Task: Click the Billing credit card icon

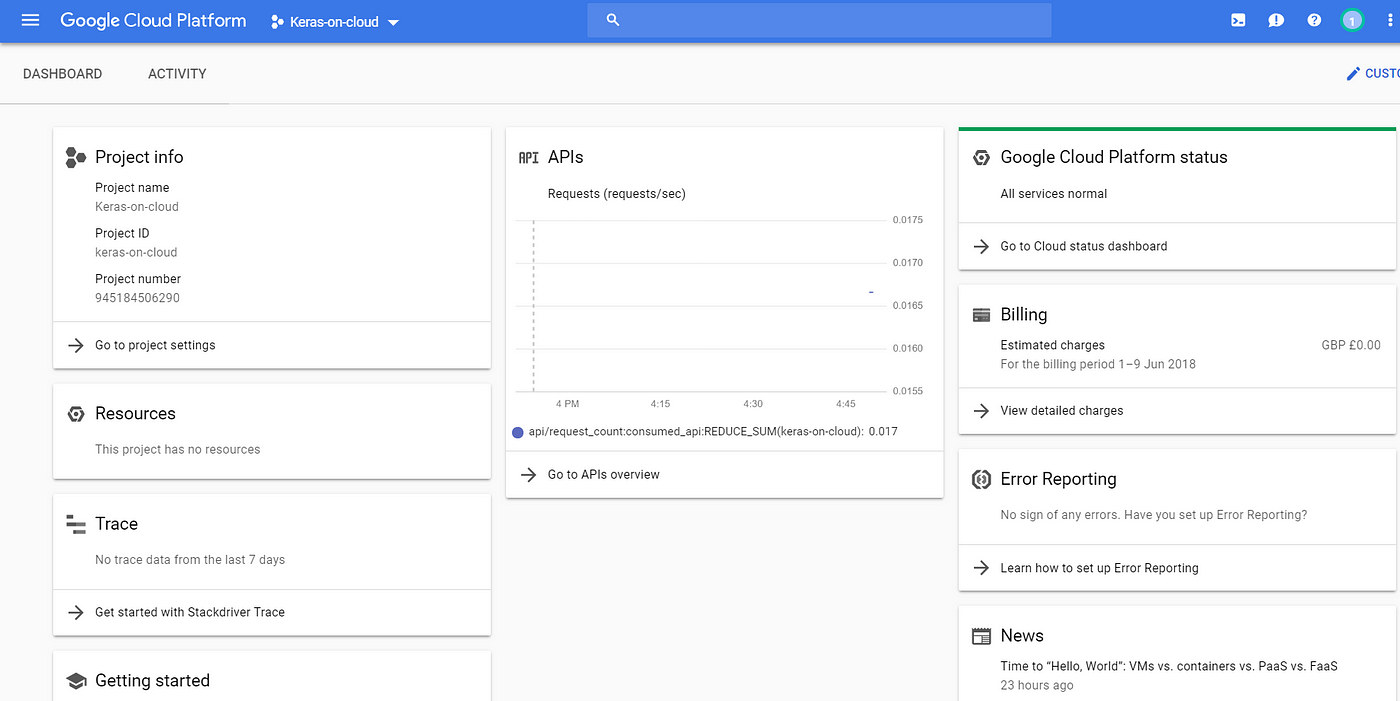Action: [x=981, y=315]
